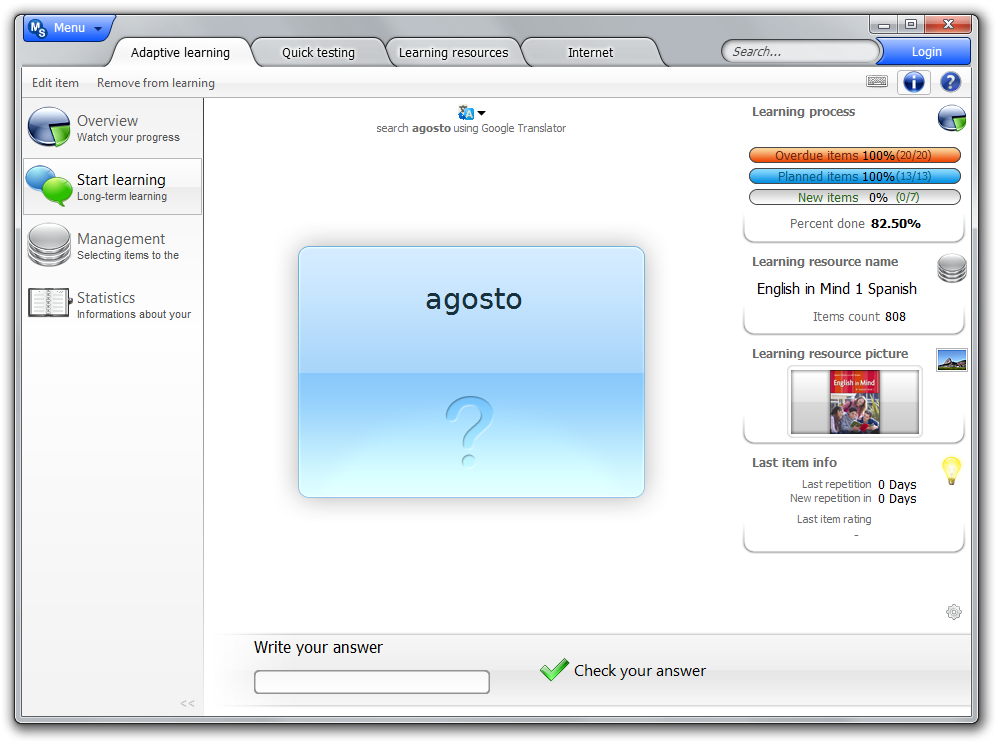The height and width of the screenshot is (742, 997).
Task: Click the Last item info lightbulb icon
Action: click(951, 469)
